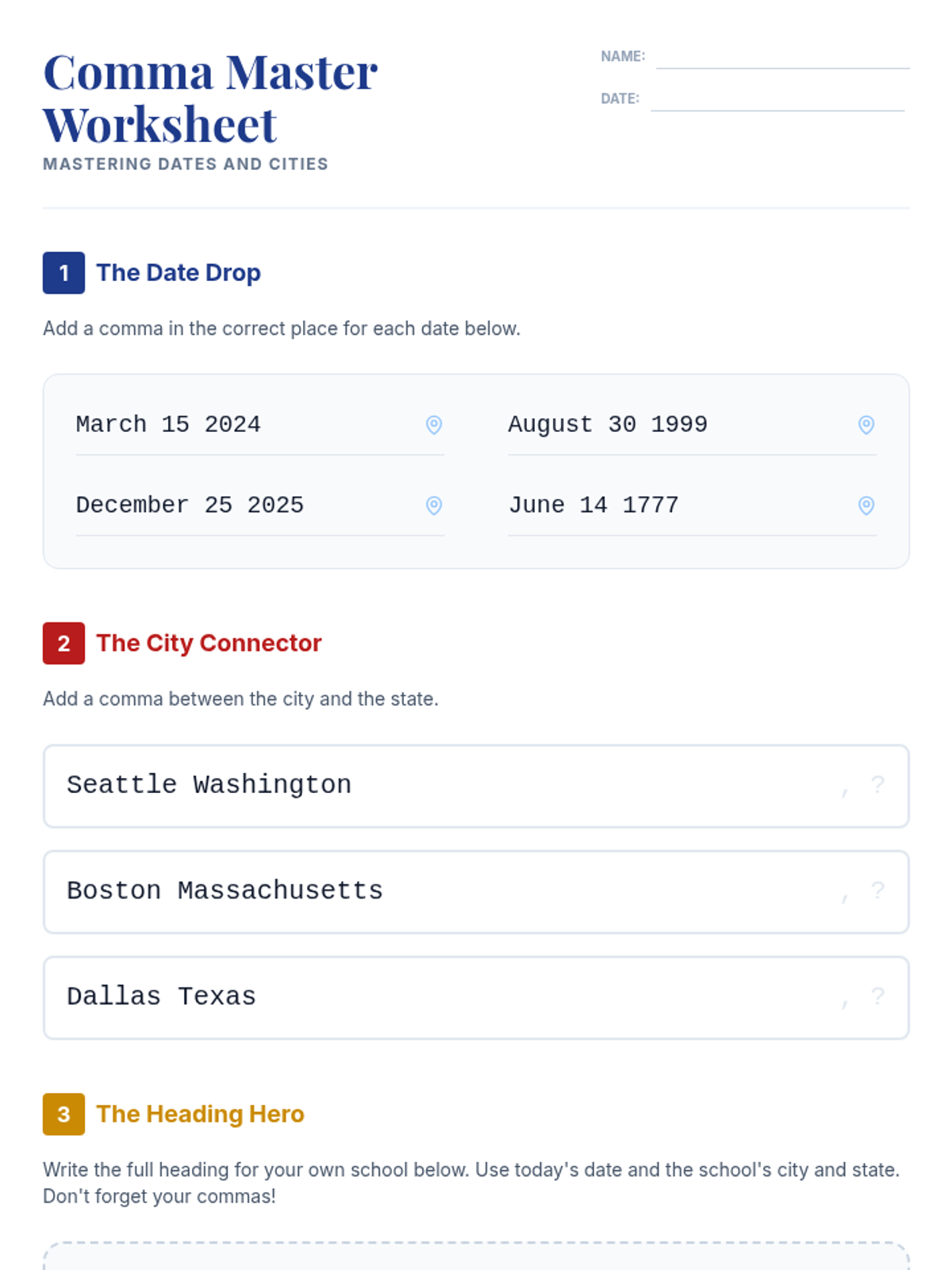Click pin icon beside August 30 1999
Viewport: 952px width, 1270px height.
[x=866, y=425]
